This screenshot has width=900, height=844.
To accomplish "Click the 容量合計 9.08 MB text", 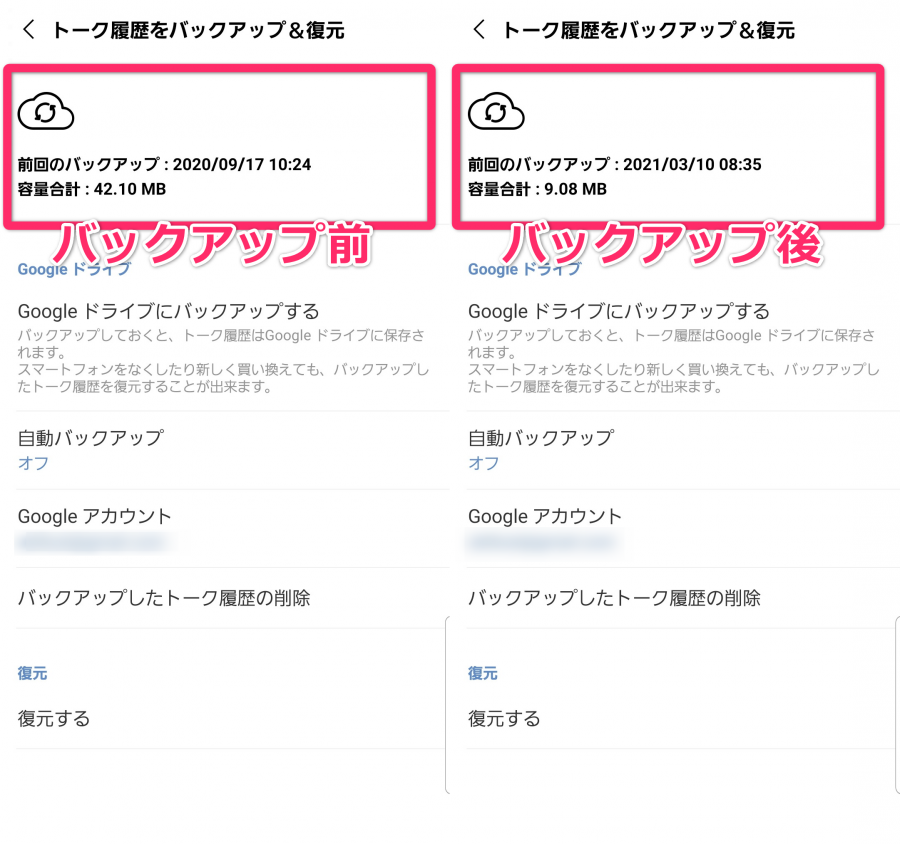I will 537,189.
